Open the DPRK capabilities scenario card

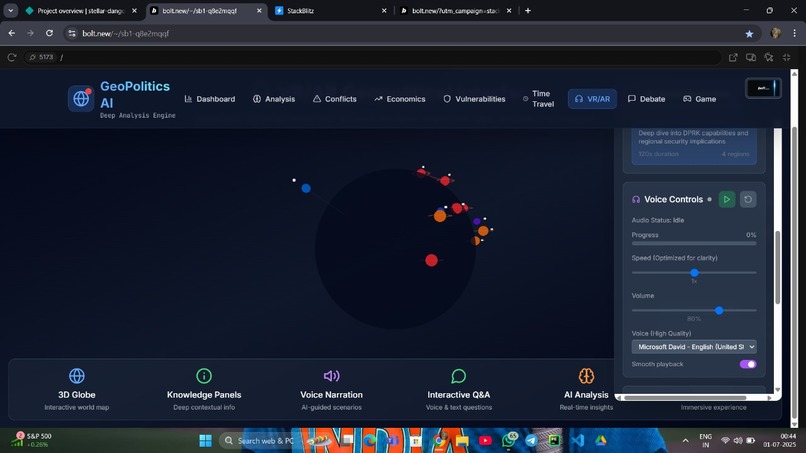(x=694, y=146)
